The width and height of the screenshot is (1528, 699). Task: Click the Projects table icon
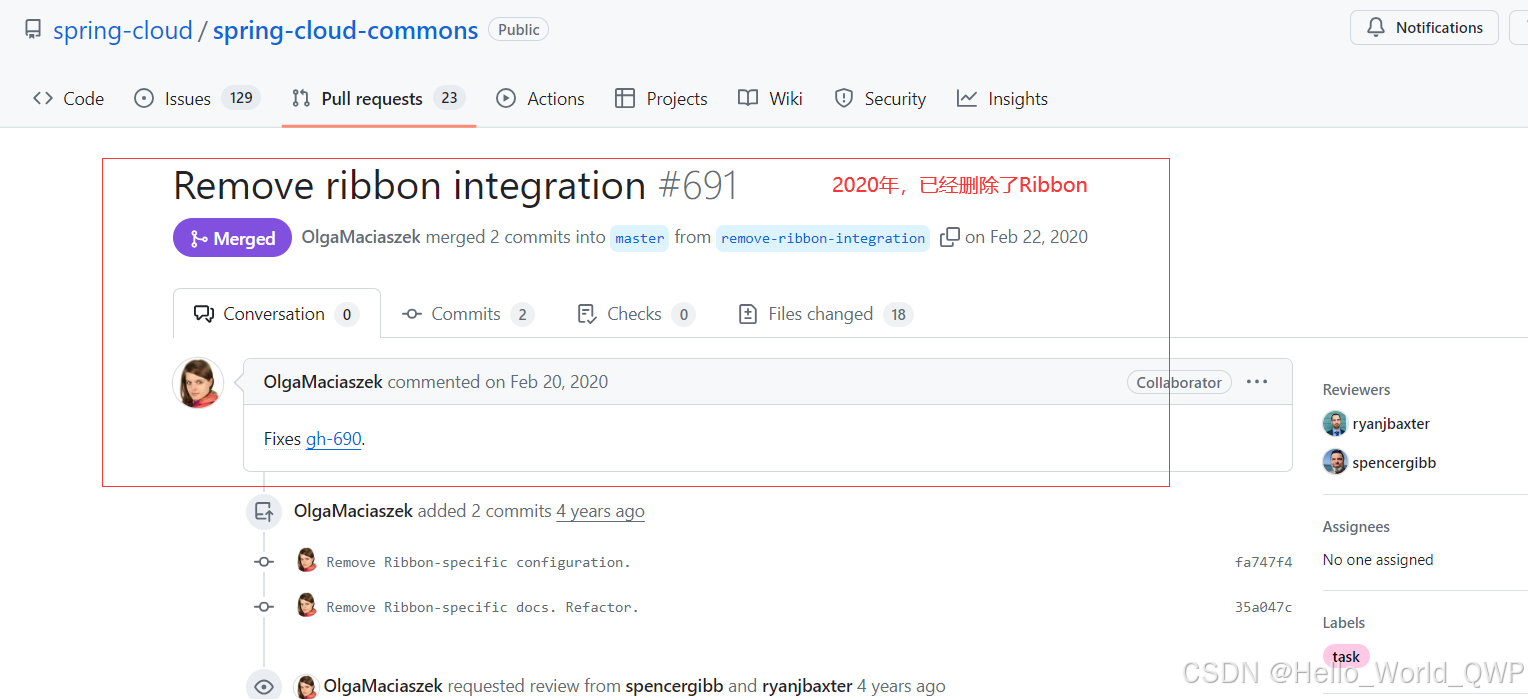pyautogui.click(x=625, y=98)
